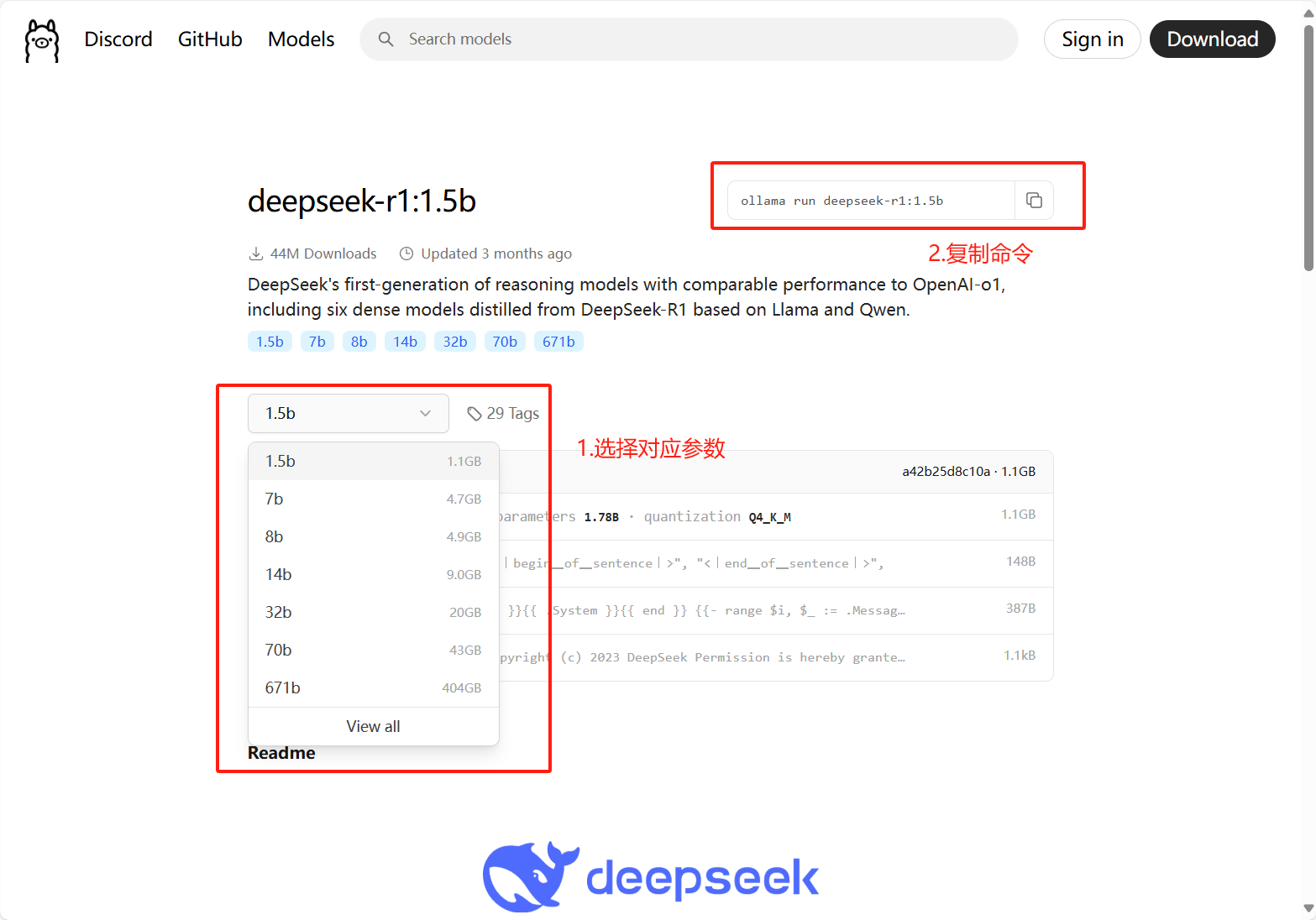
Task: Click the page vertical scrollbar thumb
Action: (x=1308, y=149)
